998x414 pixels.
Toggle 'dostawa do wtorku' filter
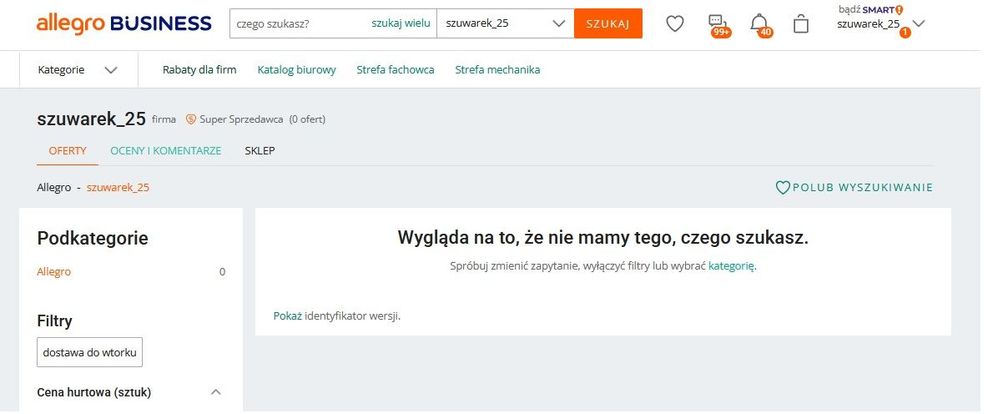[x=90, y=352]
